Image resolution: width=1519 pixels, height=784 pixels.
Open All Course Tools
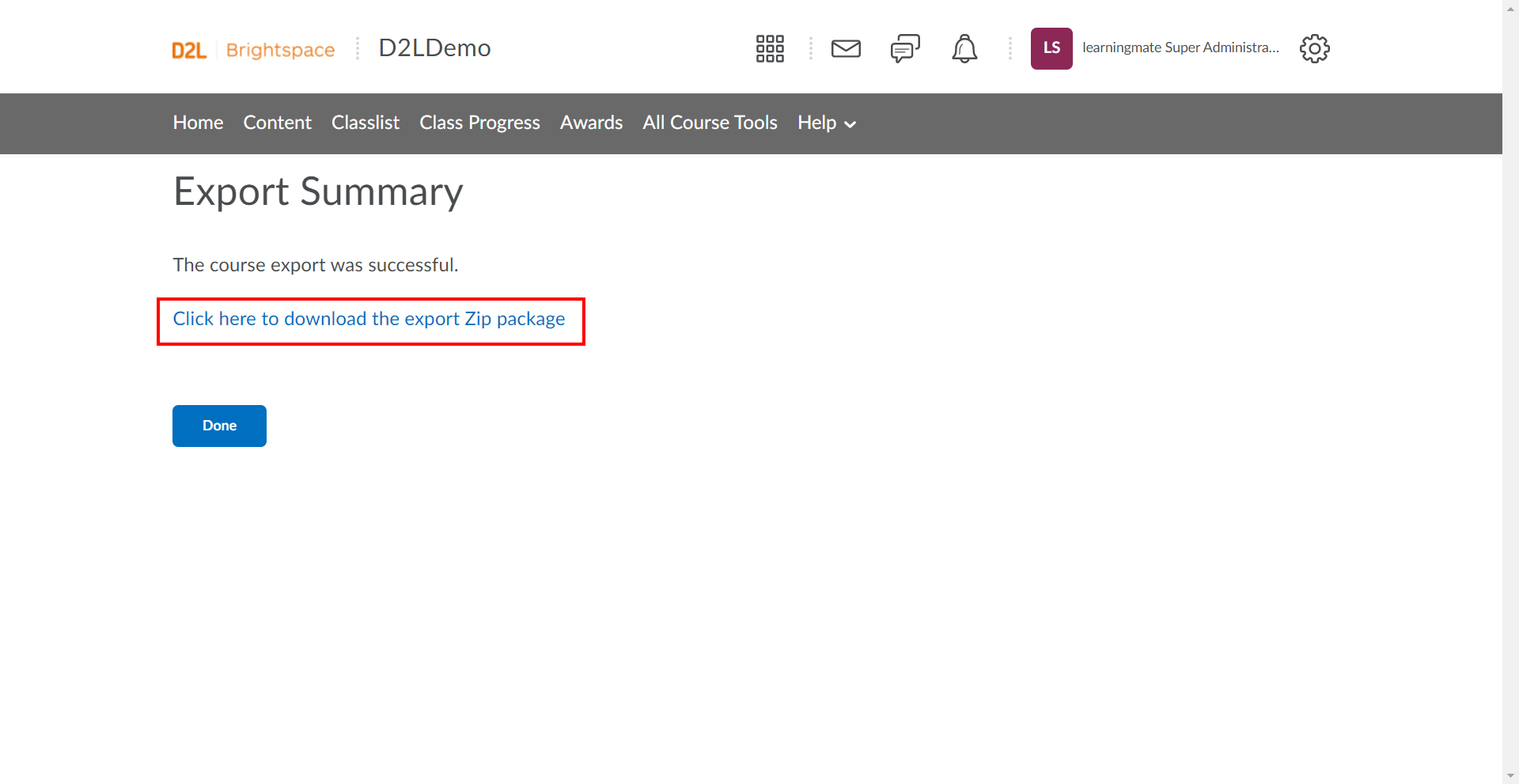click(x=710, y=123)
